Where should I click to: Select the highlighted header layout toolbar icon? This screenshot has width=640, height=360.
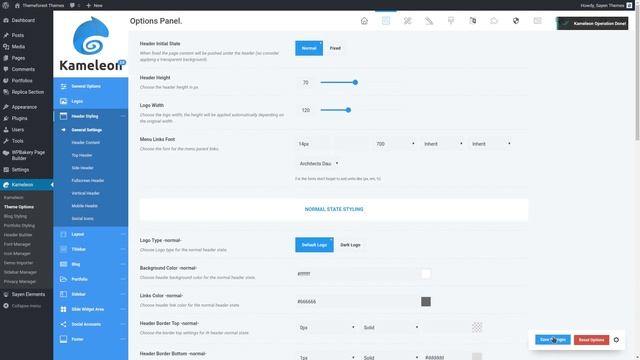click(x=386, y=21)
